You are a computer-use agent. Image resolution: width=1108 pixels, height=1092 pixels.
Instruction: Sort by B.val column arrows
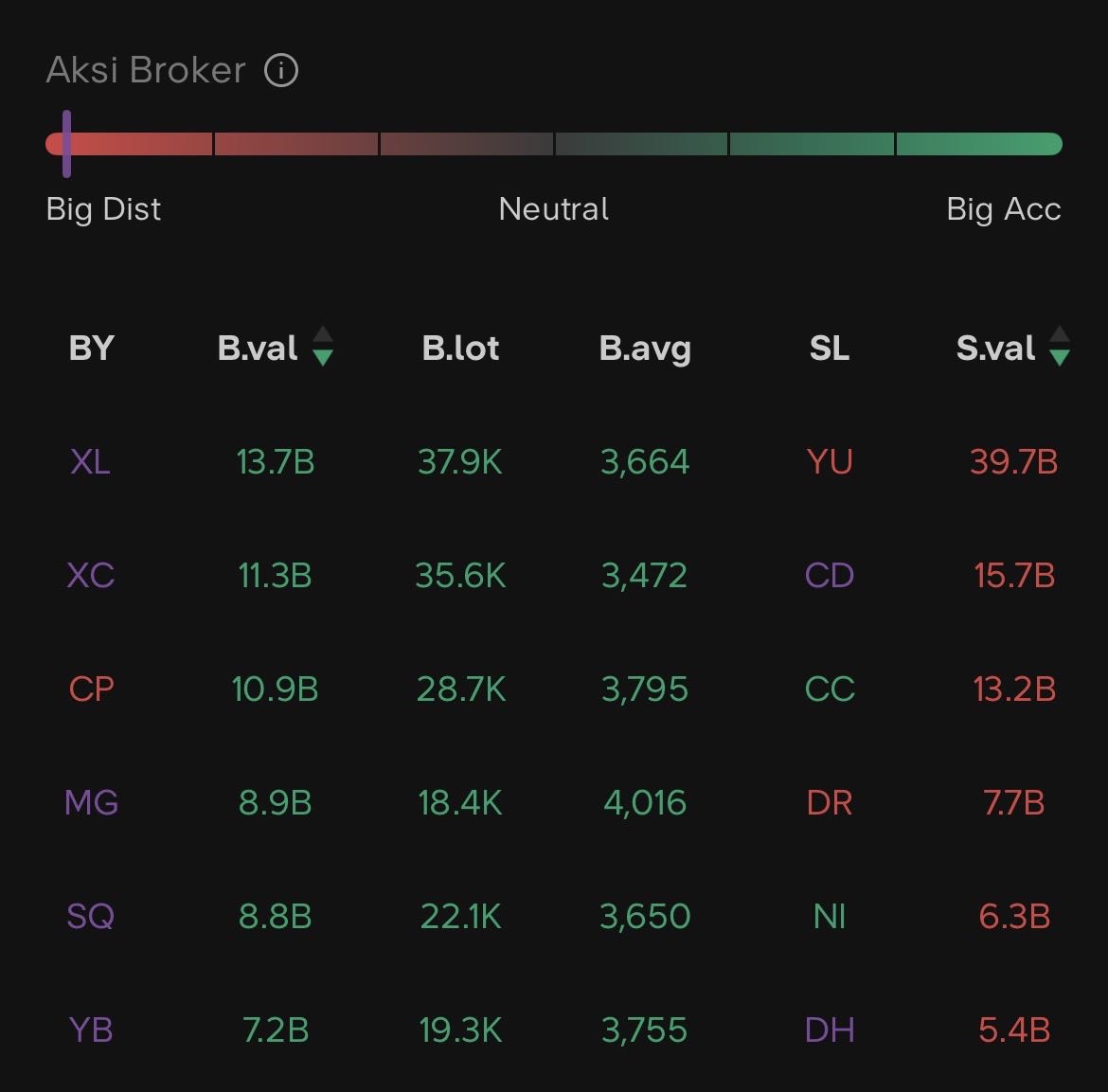click(x=322, y=347)
